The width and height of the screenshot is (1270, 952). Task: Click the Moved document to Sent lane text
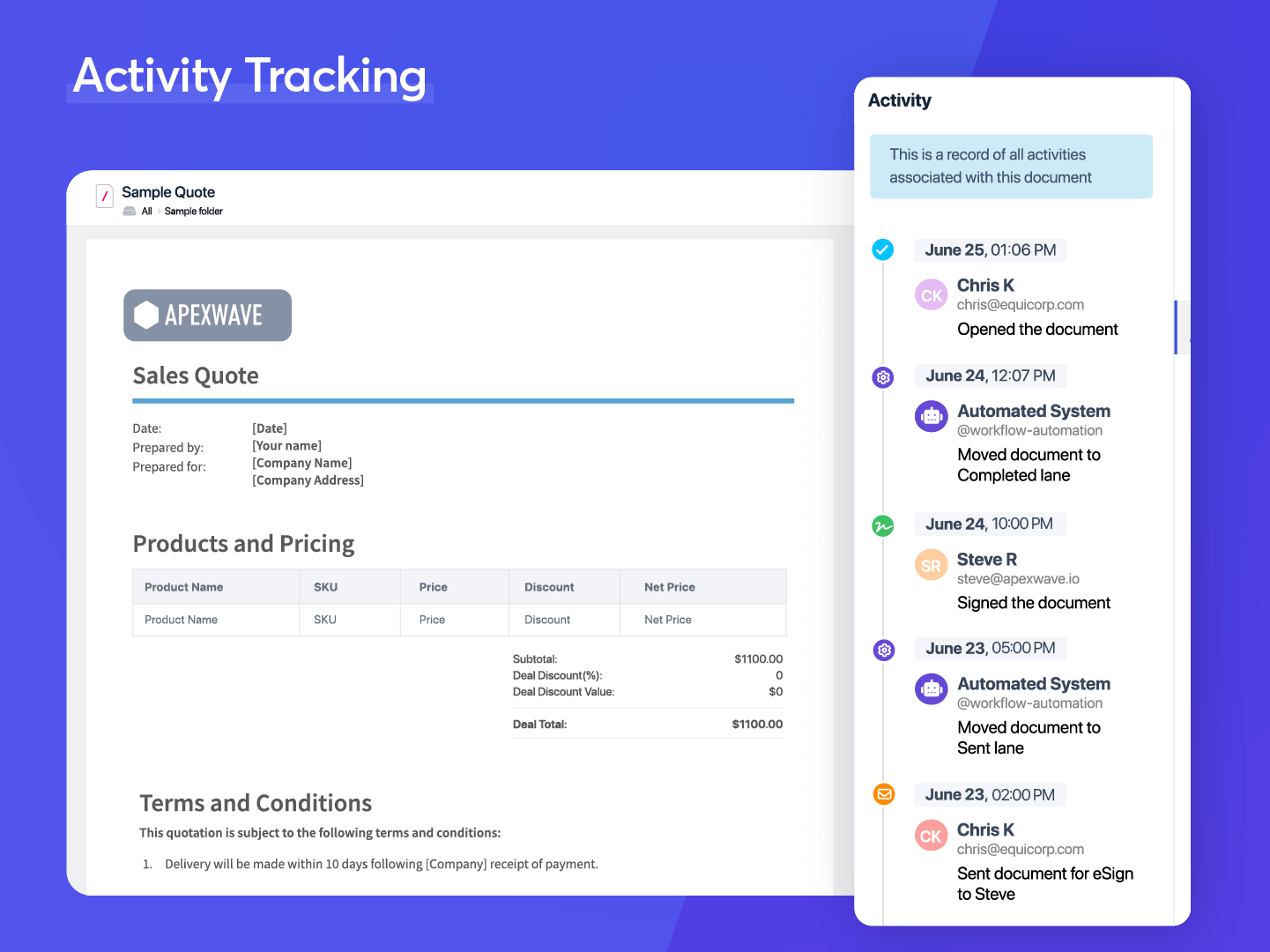(x=1029, y=738)
